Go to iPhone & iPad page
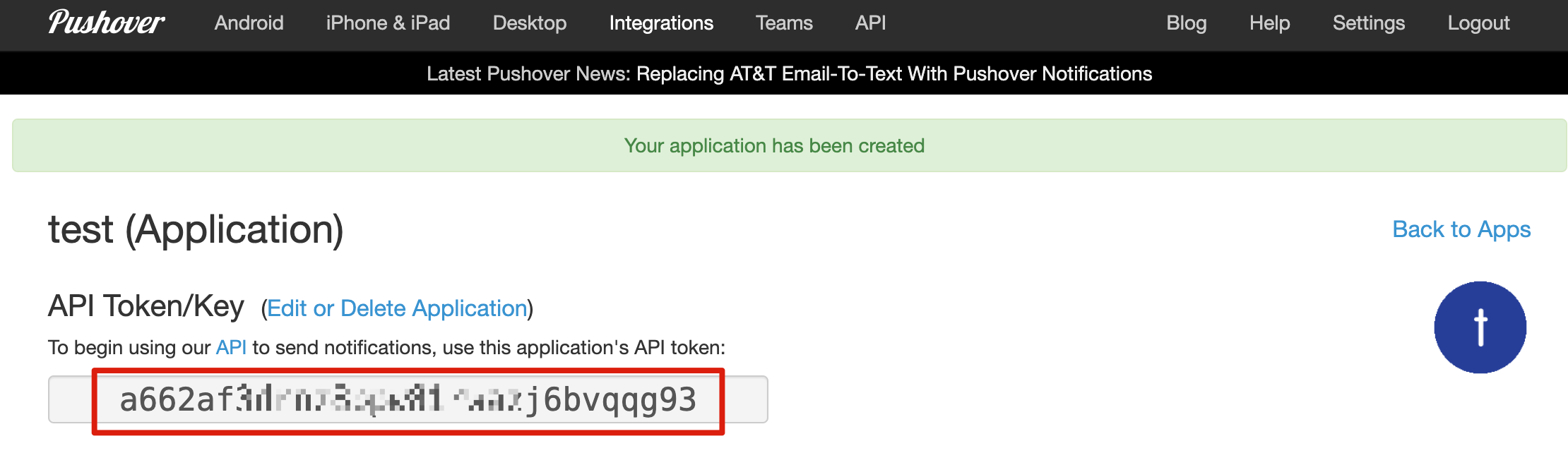 tap(388, 23)
